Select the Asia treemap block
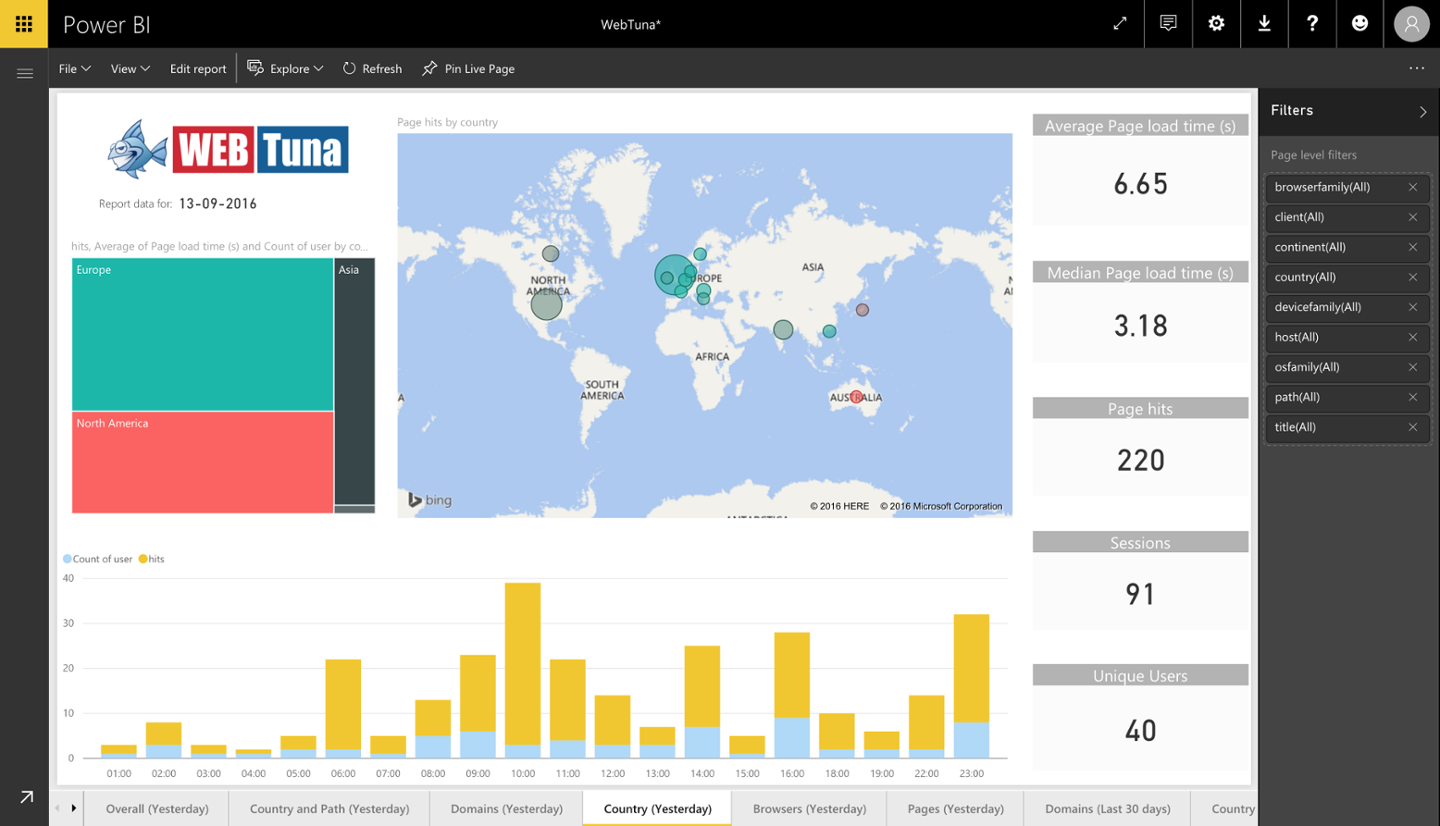 tap(355, 380)
